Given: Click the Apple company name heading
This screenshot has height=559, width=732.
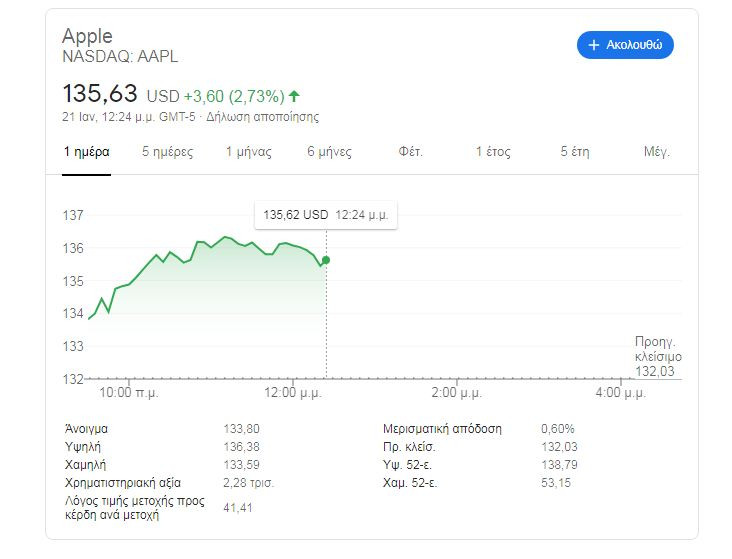Looking at the screenshot, I should click(88, 36).
